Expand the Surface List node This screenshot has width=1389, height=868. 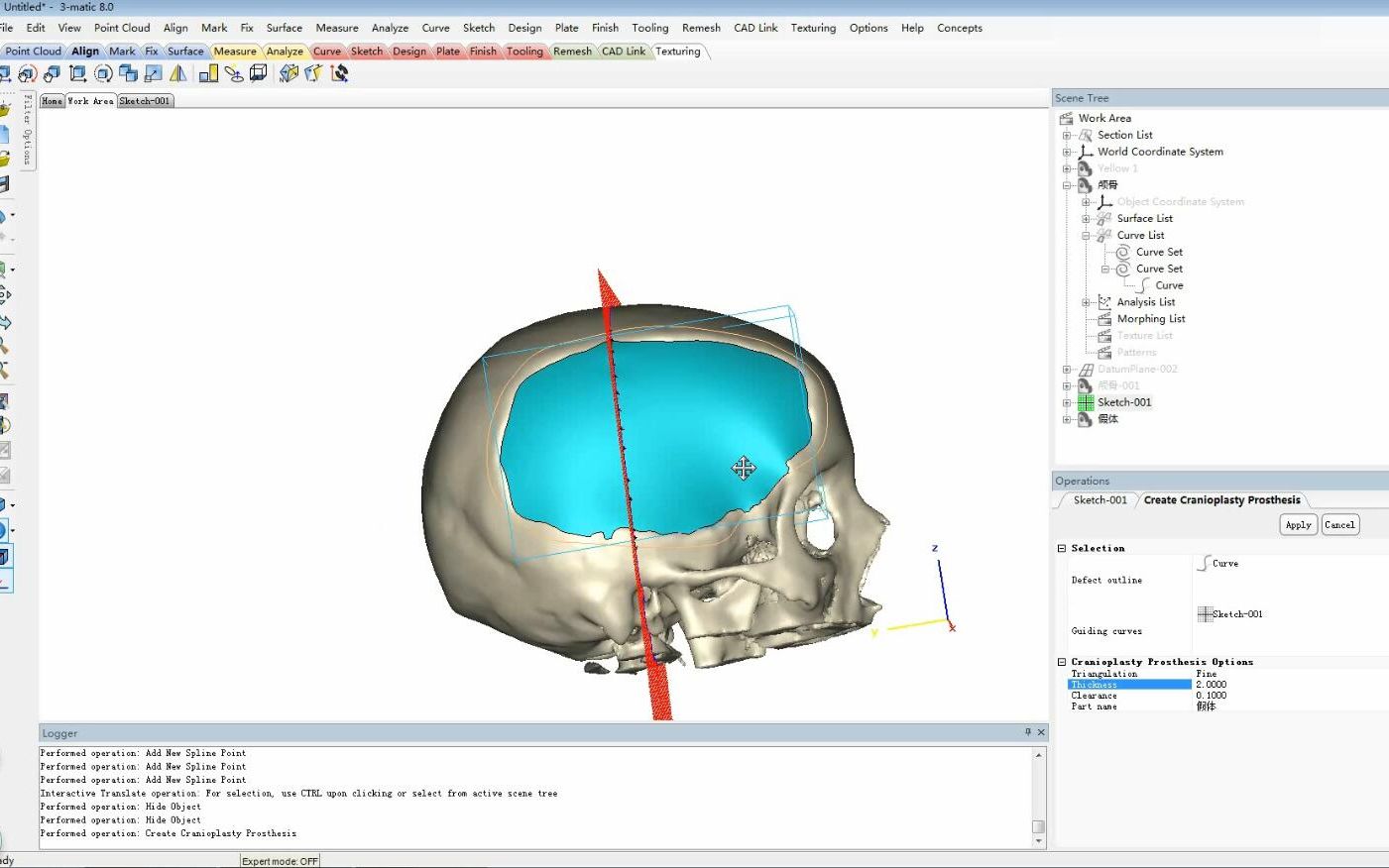coord(1086,219)
